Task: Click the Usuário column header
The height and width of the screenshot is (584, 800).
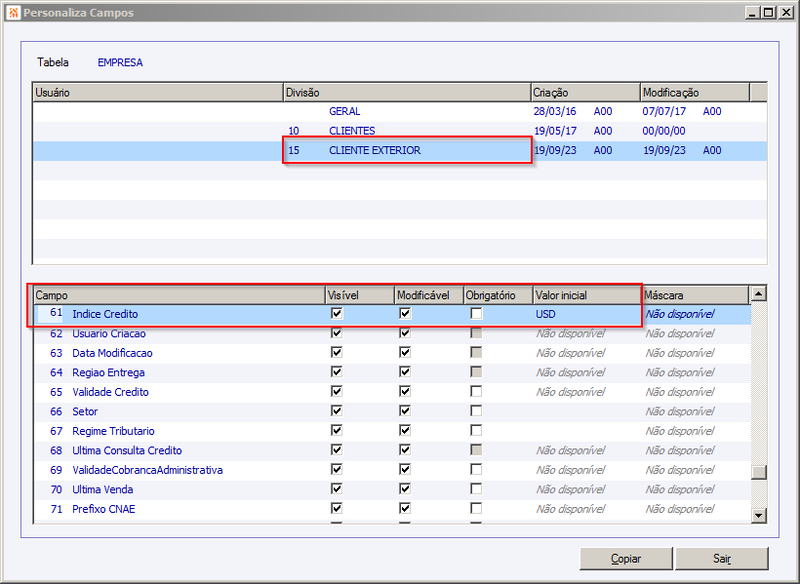Action: (x=158, y=92)
